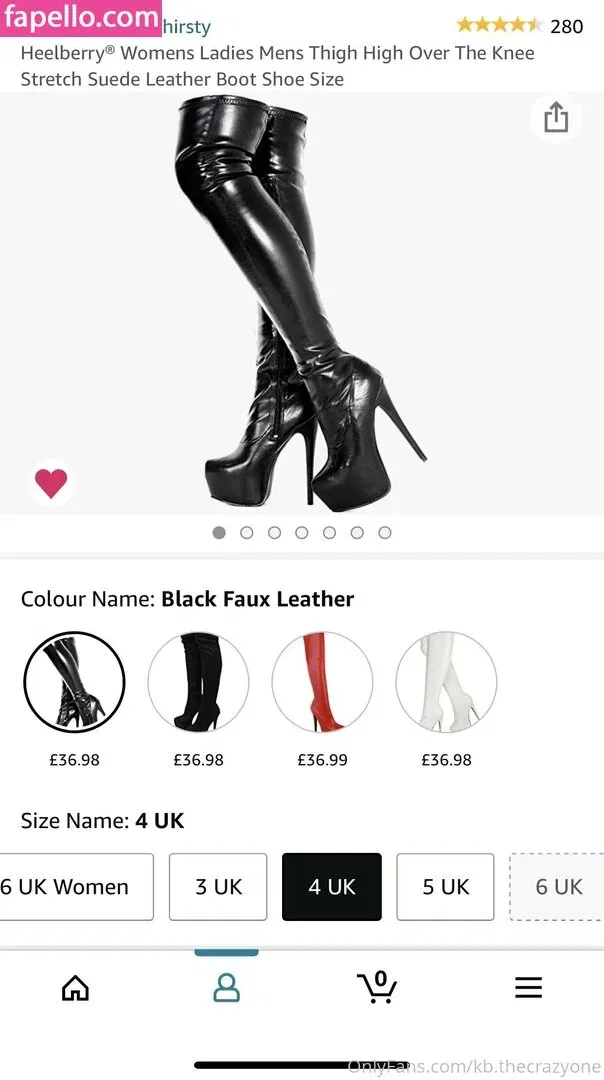
Task: Select the Black Faux Leather colour swatch
Action: [x=74, y=682]
